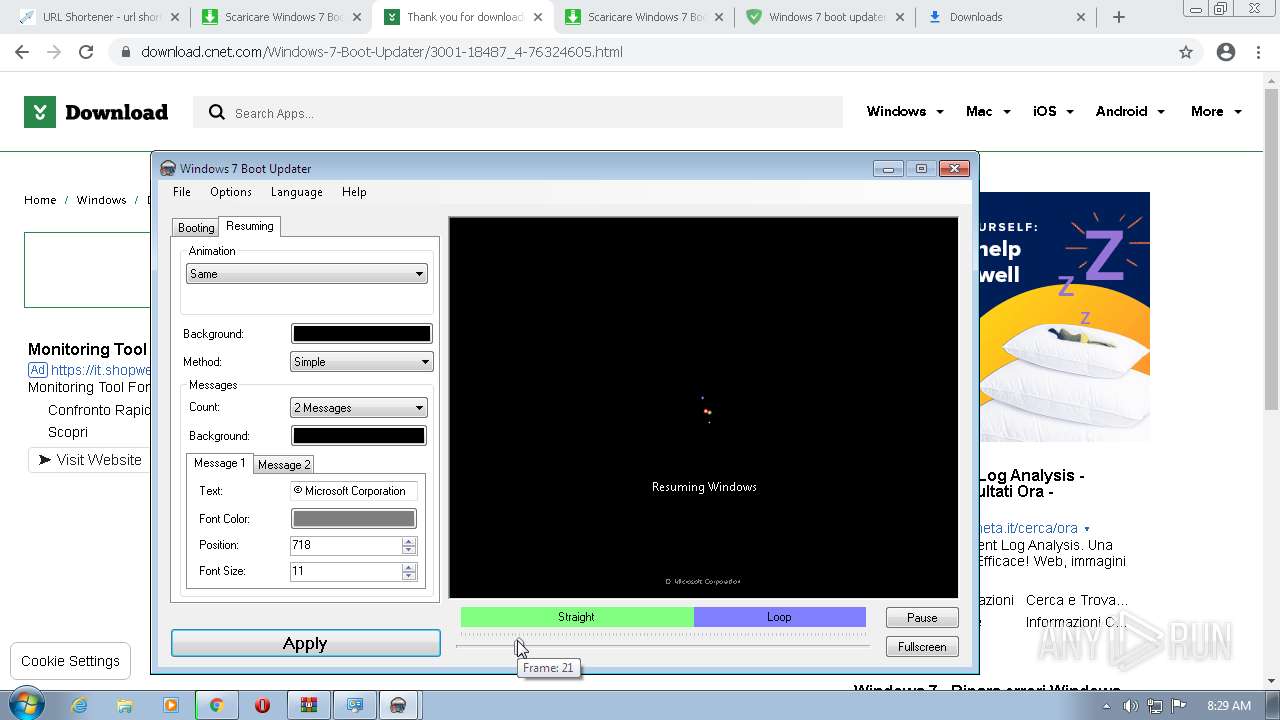Open the Help menu

354,192
